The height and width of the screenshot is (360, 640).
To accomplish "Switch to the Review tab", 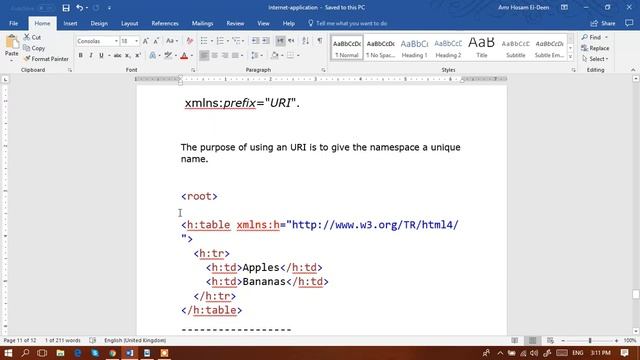I will coord(235,23).
